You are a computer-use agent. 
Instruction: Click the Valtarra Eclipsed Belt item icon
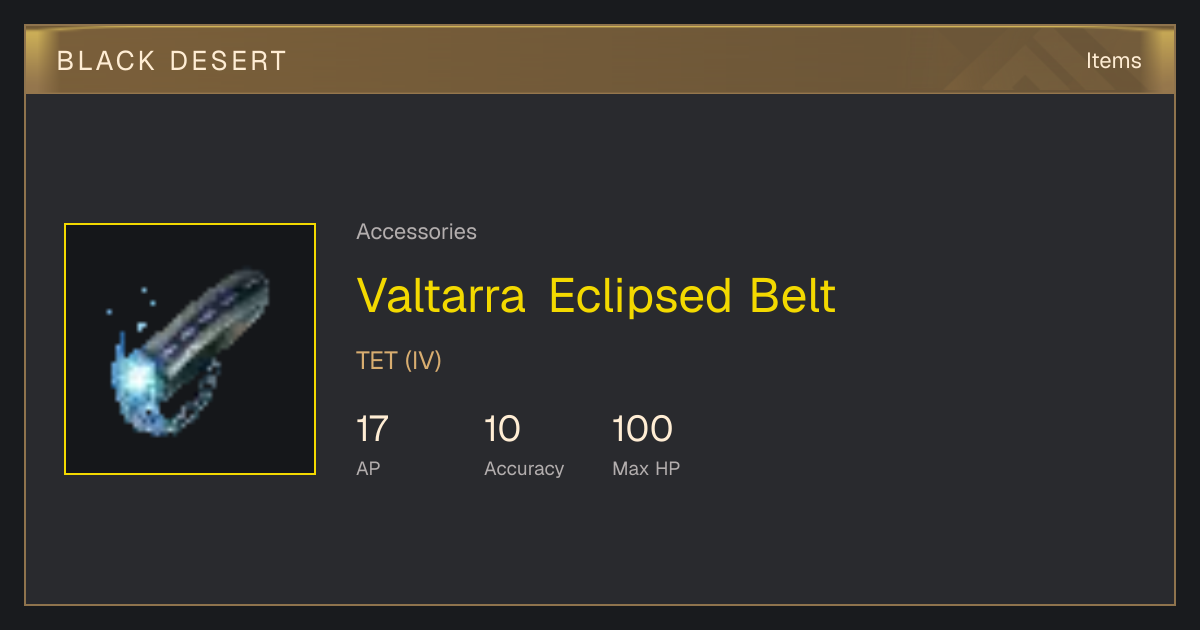pyautogui.click(x=190, y=349)
